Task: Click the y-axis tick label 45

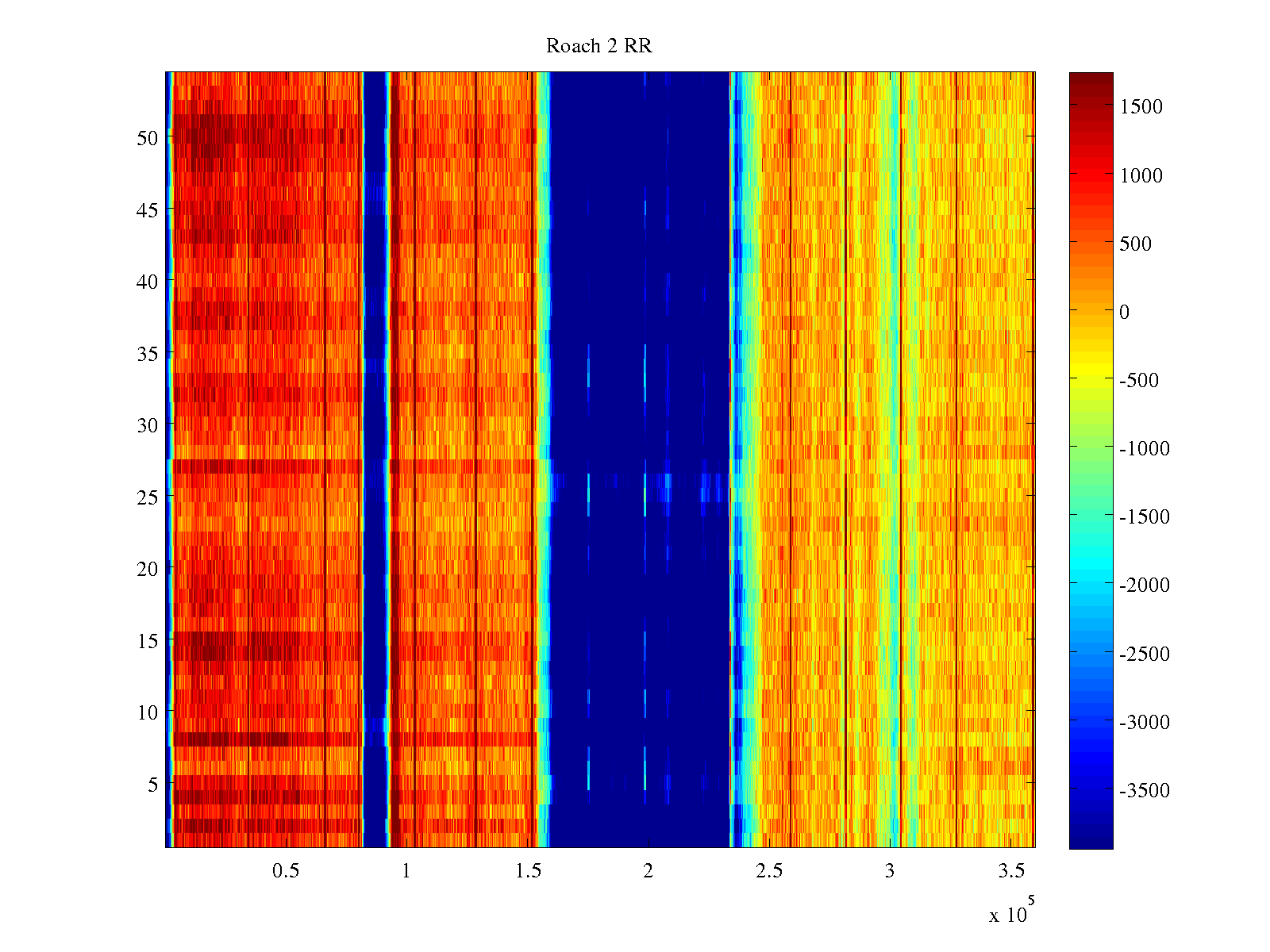Action: pyautogui.click(x=148, y=210)
